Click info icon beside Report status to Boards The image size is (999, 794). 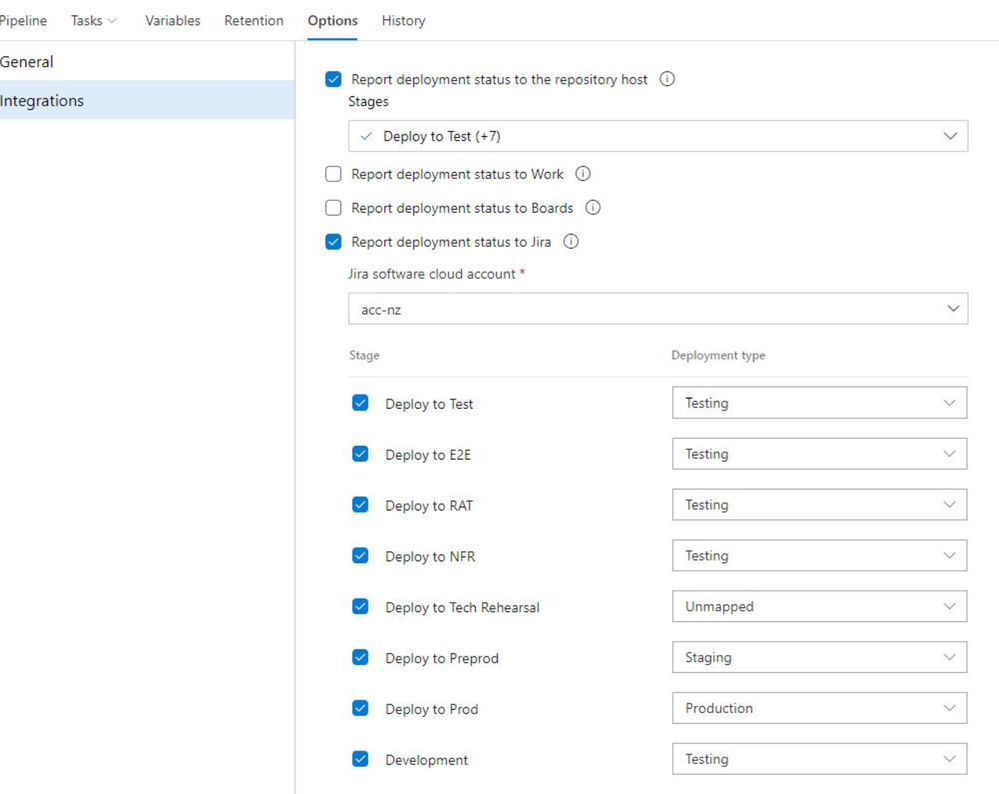(x=593, y=208)
